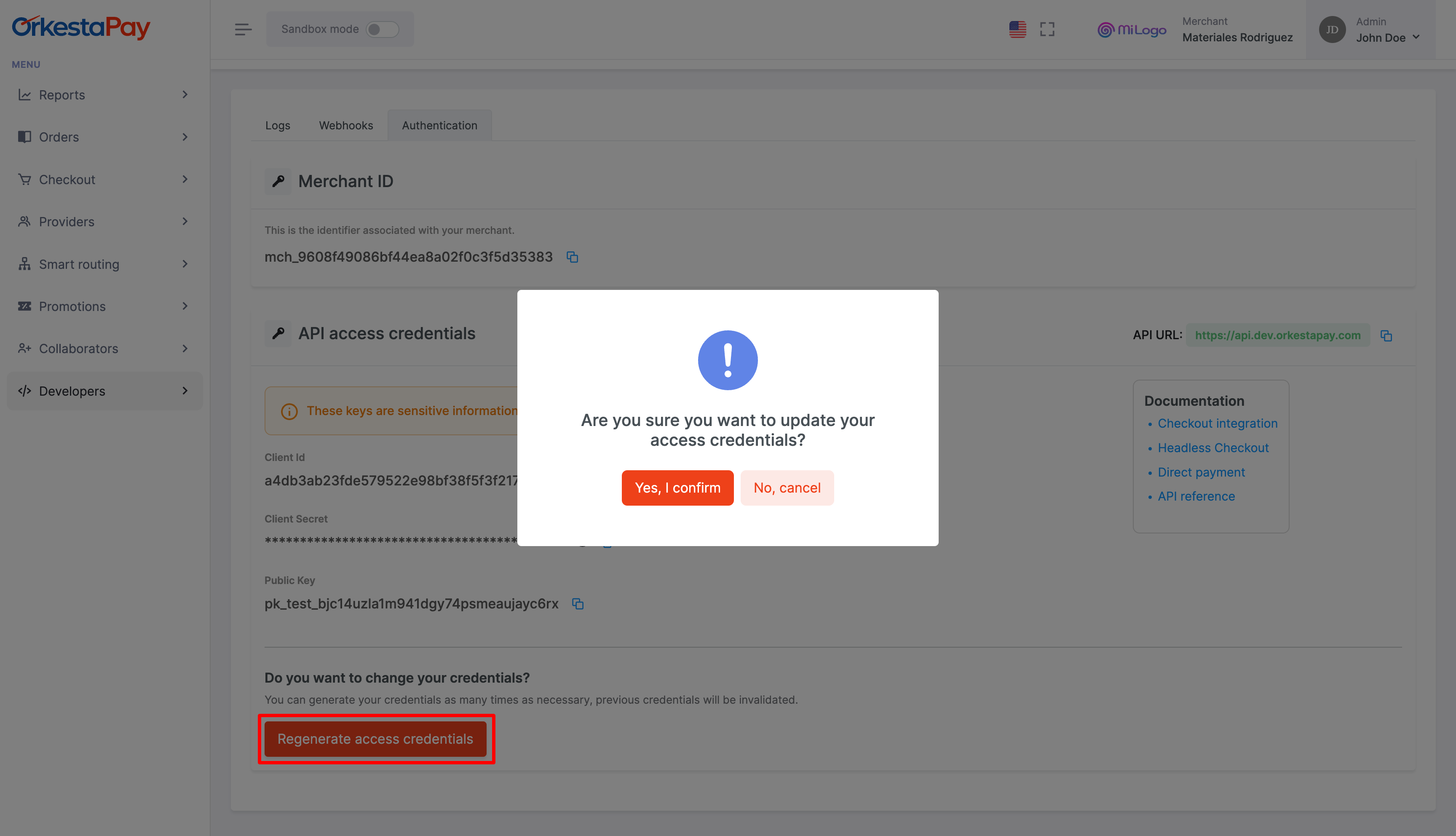This screenshot has width=1456, height=836.
Task: Click the Promotions sidebar menu icon
Action: pyautogui.click(x=24, y=306)
